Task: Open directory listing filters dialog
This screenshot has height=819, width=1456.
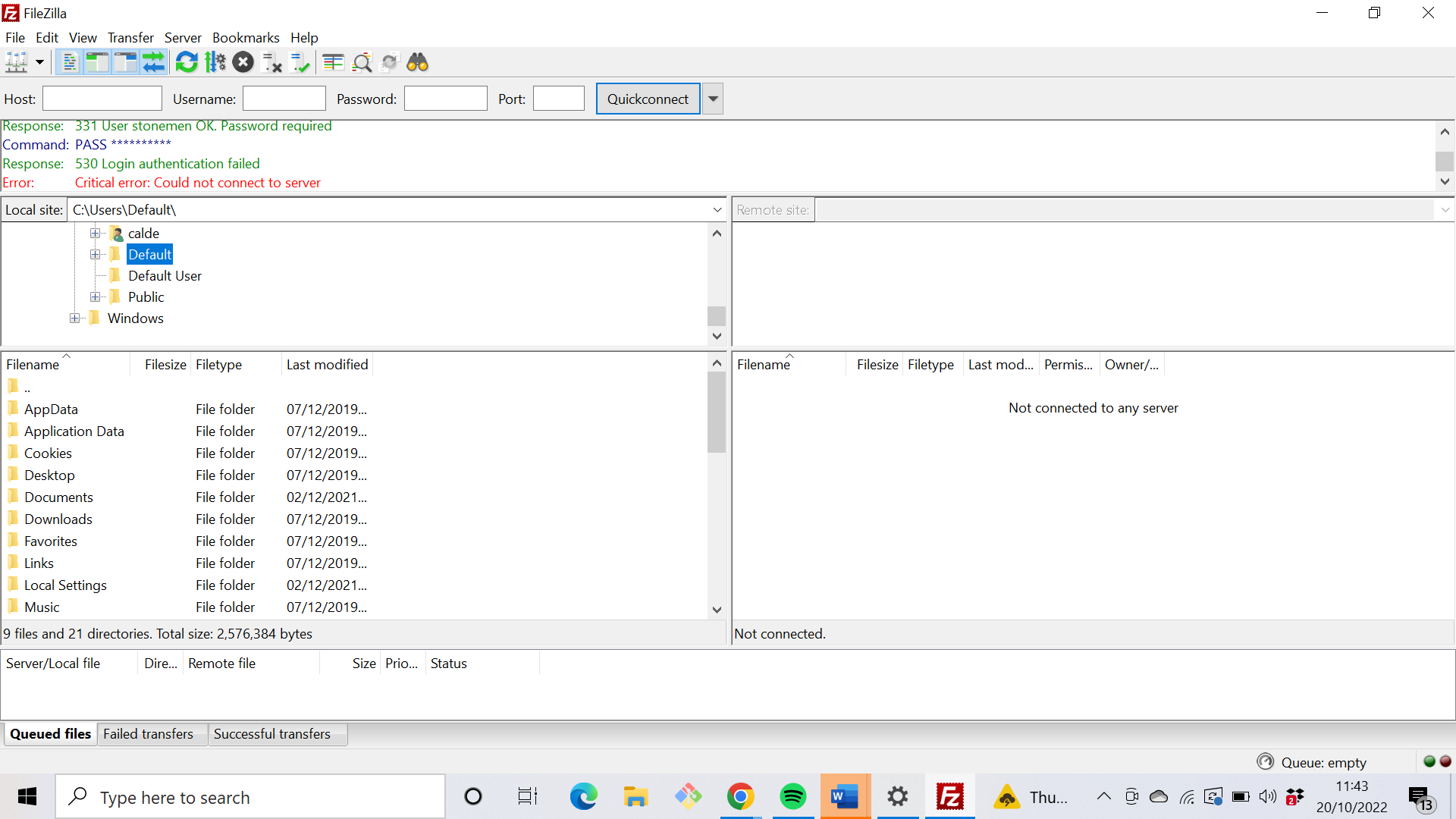Action: pos(333,62)
